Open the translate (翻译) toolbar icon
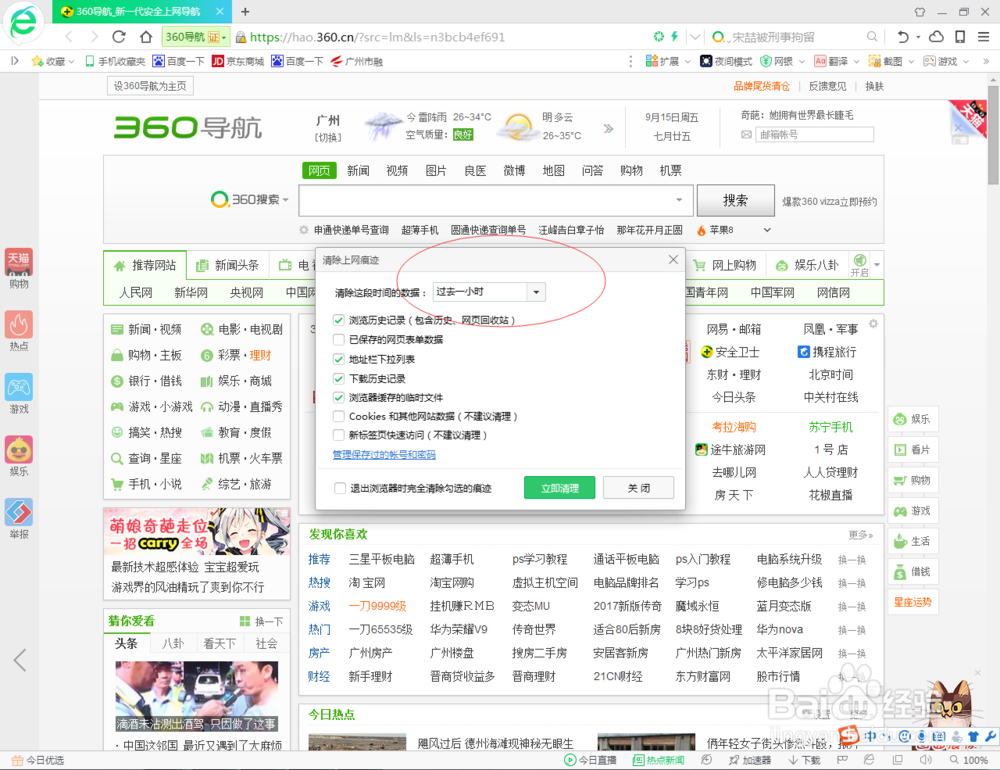 pyautogui.click(x=821, y=61)
